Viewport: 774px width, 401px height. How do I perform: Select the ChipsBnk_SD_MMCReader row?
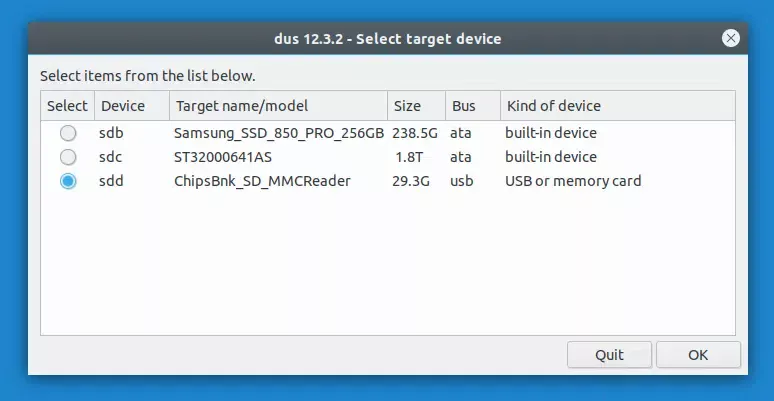pyautogui.click(x=262, y=181)
